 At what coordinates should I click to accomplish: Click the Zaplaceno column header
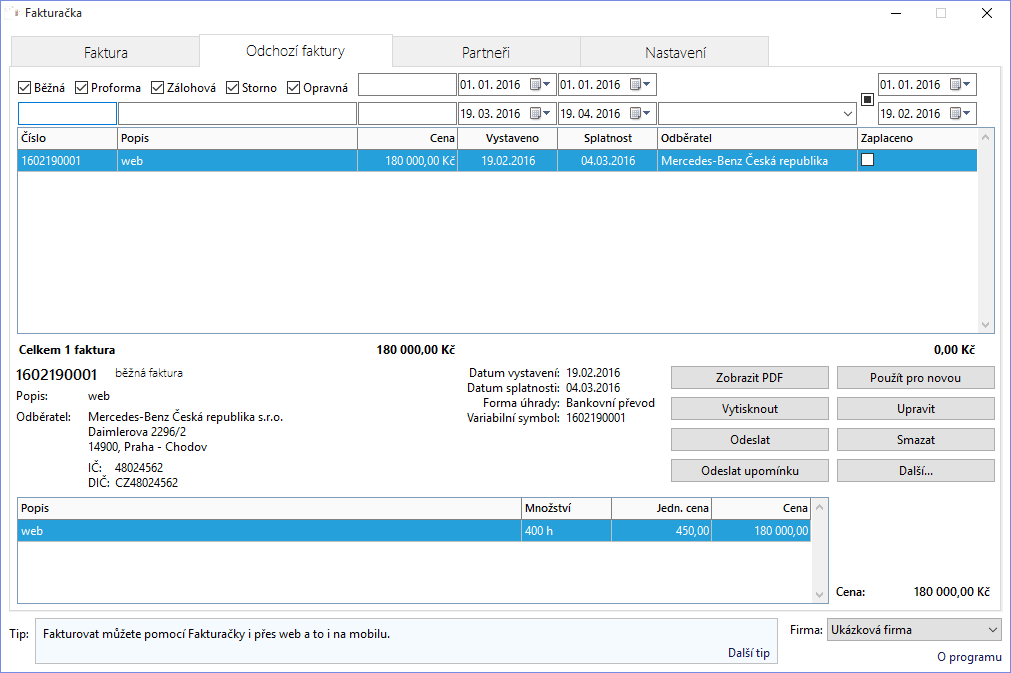tap(917, 138)
